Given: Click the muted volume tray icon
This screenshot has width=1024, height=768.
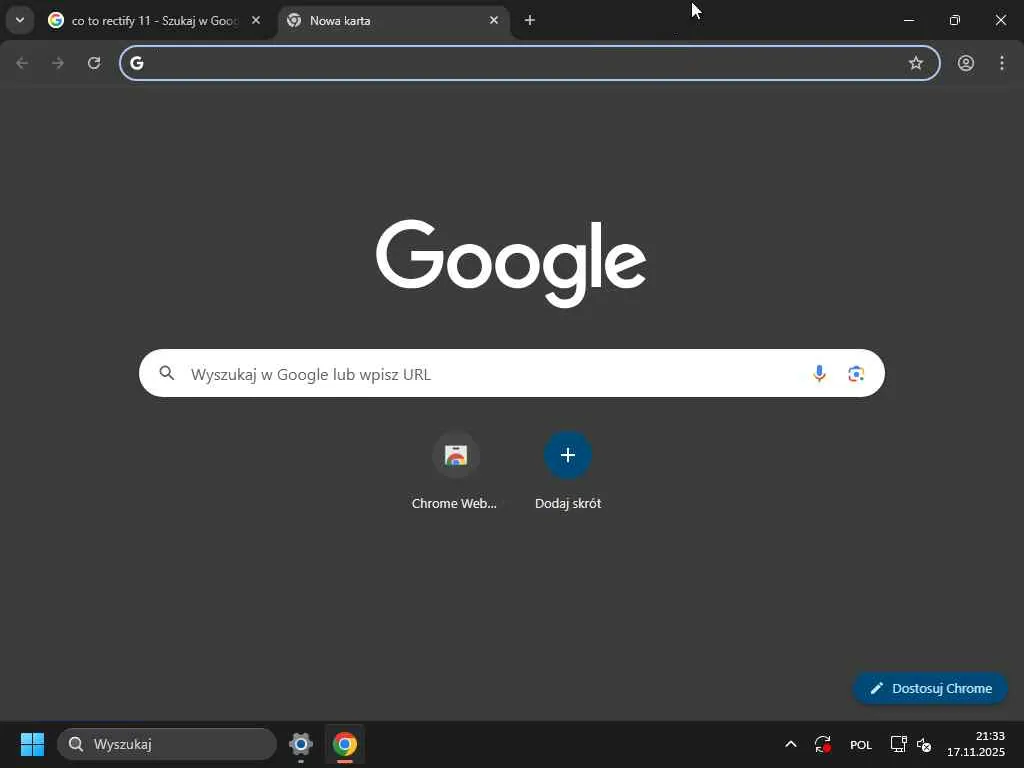Looking at the screenshot, I should [924, 744].
